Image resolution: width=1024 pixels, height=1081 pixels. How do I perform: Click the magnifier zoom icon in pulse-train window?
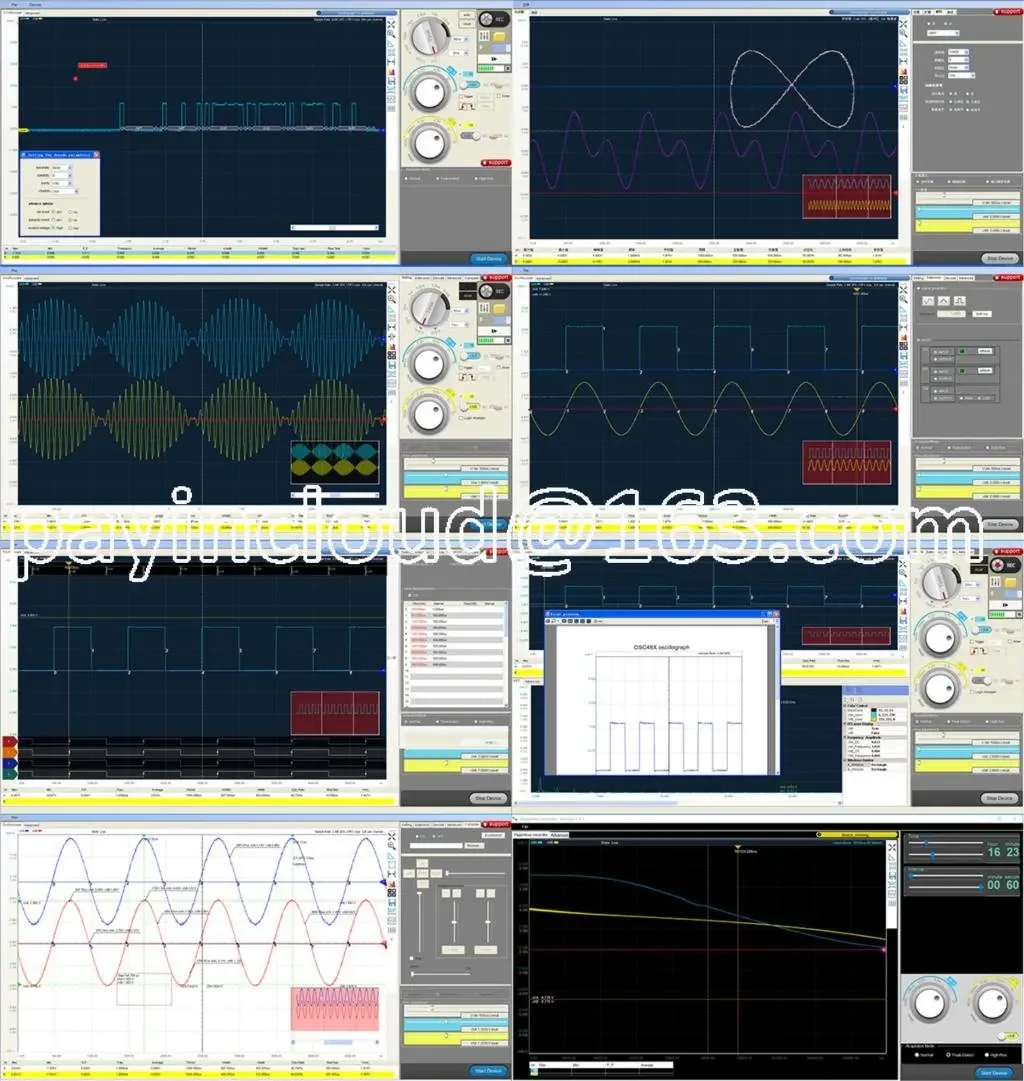coord(391,34)
